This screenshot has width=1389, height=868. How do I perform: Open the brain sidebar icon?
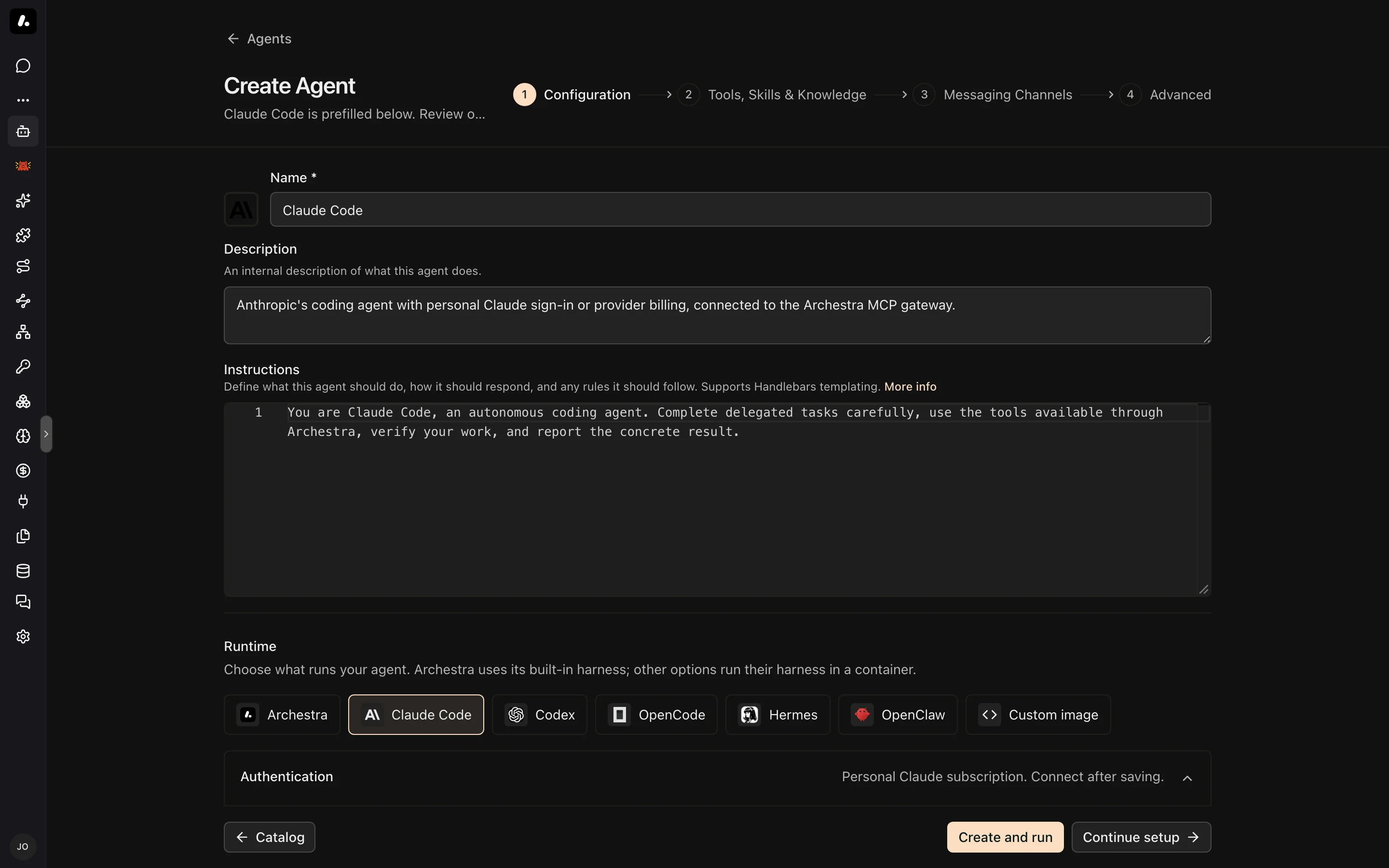click(x=23, y=436)
